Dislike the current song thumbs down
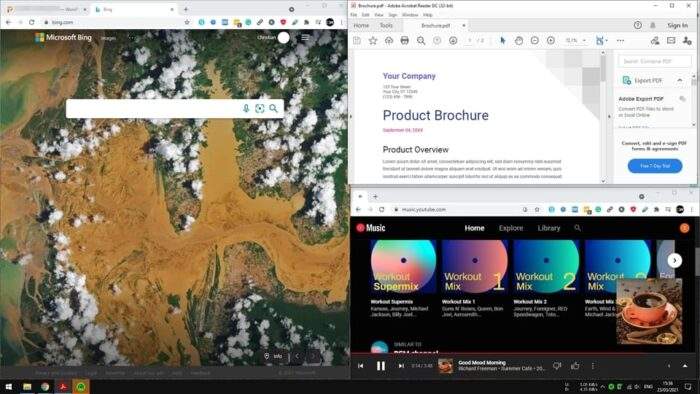 (557, 366)
